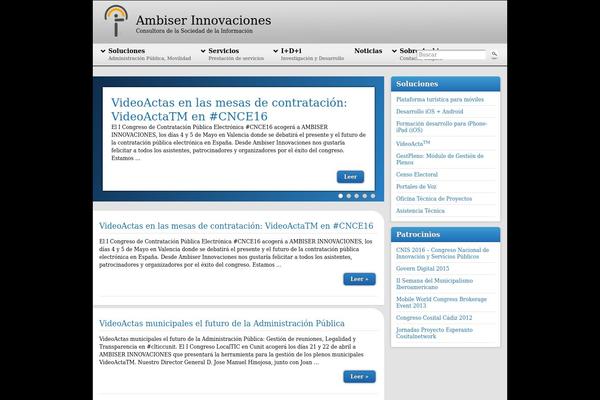Click the tagline Consultora de la Sociedad
This screenshot has height=400, width=600.
tap(194, 31)
